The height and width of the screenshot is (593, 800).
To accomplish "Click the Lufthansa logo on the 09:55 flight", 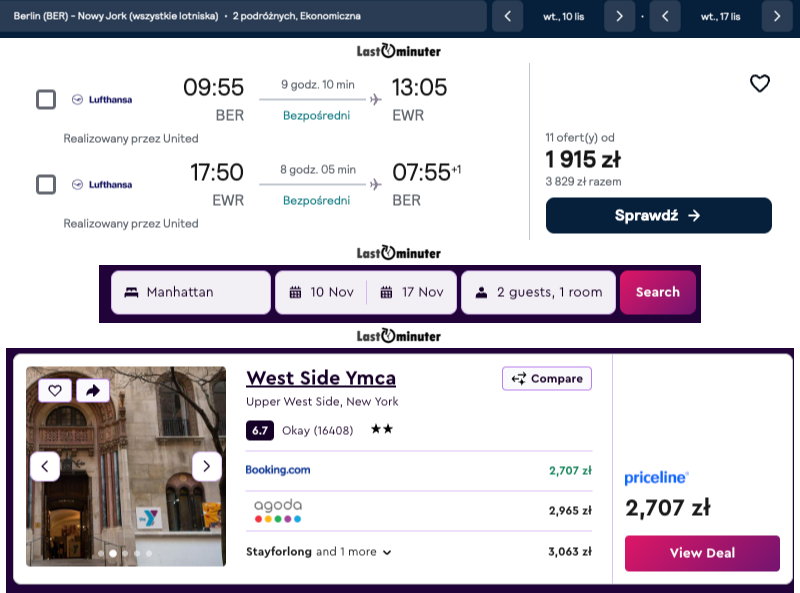I will tap(102, 100).
